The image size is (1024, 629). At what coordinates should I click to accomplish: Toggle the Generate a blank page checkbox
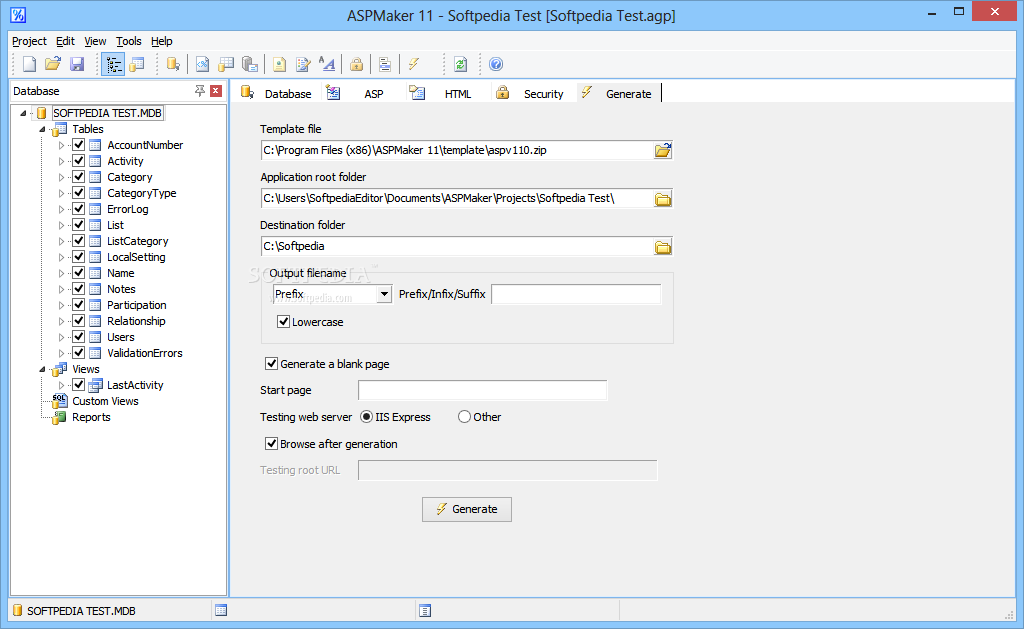click(272, 363)
